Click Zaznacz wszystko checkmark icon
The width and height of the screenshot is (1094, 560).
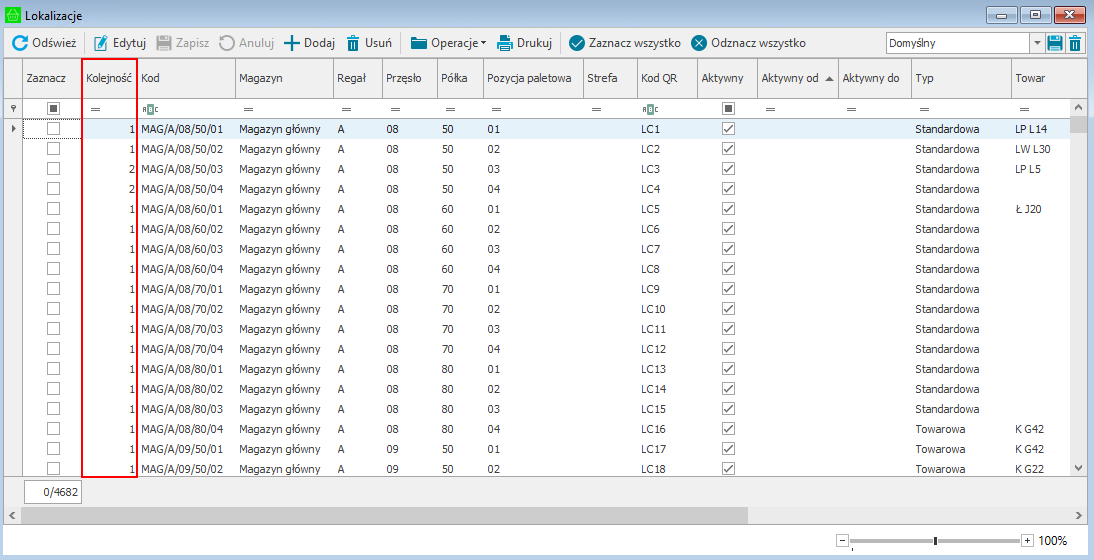pyautogui.click(x=577, y=43)
